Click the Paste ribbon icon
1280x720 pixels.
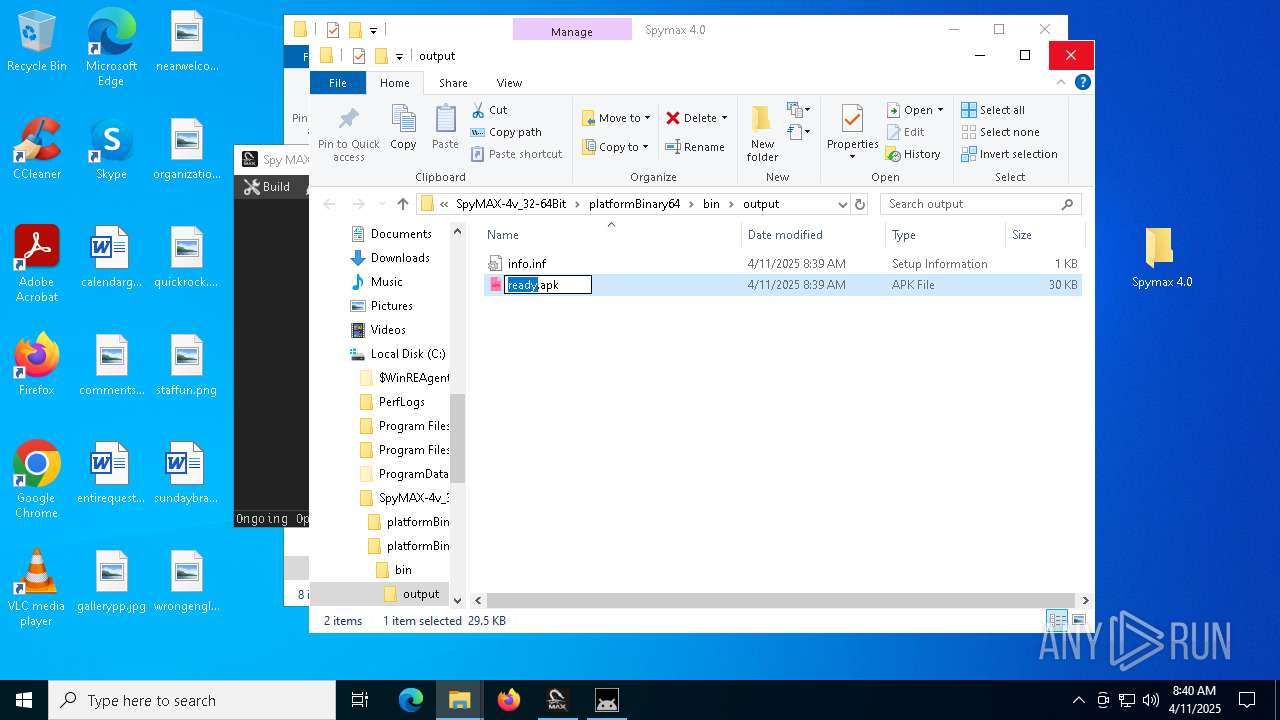tap(445, 128)
